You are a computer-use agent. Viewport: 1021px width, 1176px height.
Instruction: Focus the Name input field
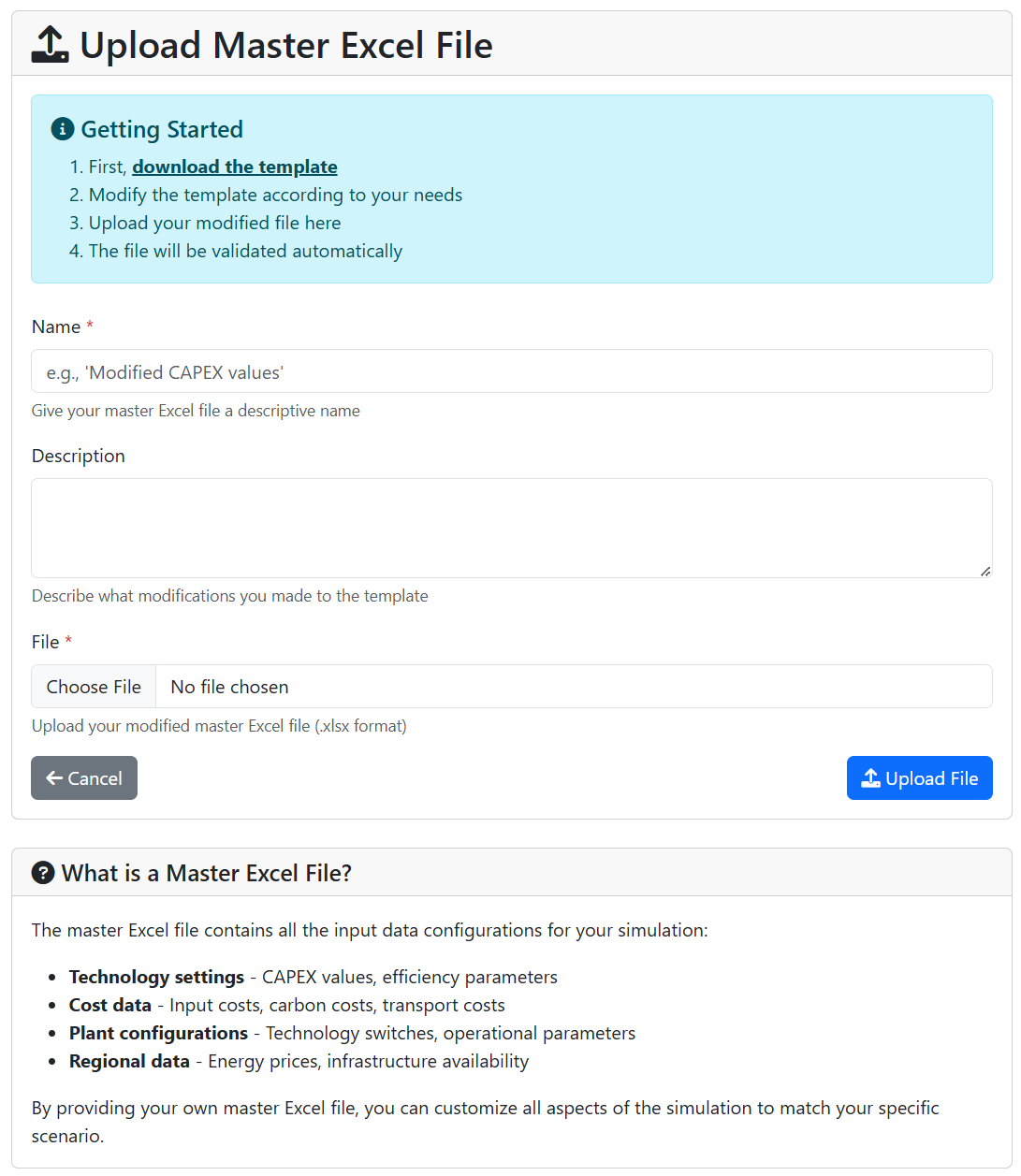(x=511, y=371)
